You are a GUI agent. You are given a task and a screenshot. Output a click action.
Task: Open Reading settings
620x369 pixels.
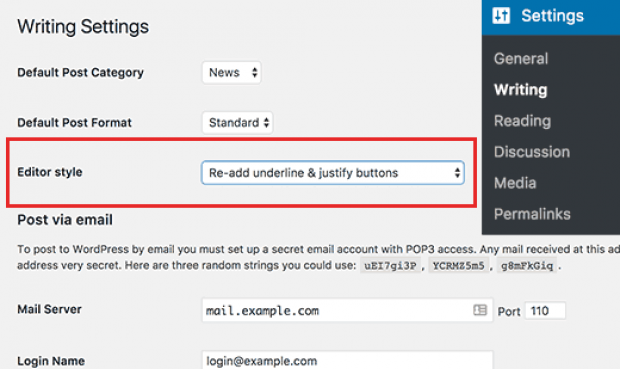click(522, 121)
